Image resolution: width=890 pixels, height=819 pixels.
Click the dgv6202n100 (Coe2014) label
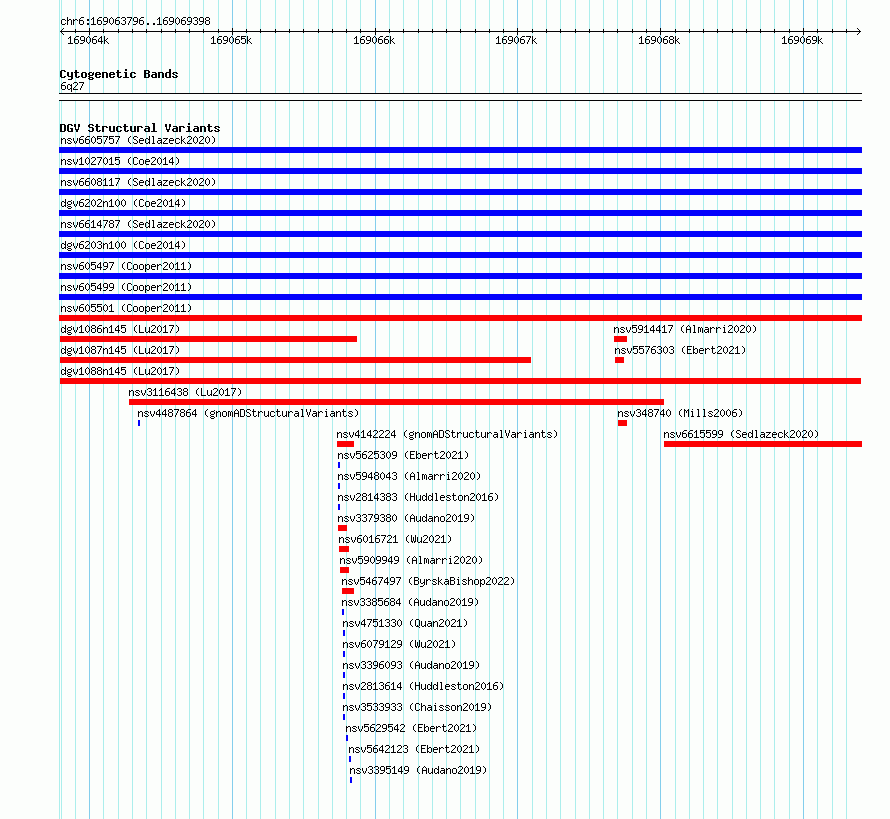(x=123, y=203)
